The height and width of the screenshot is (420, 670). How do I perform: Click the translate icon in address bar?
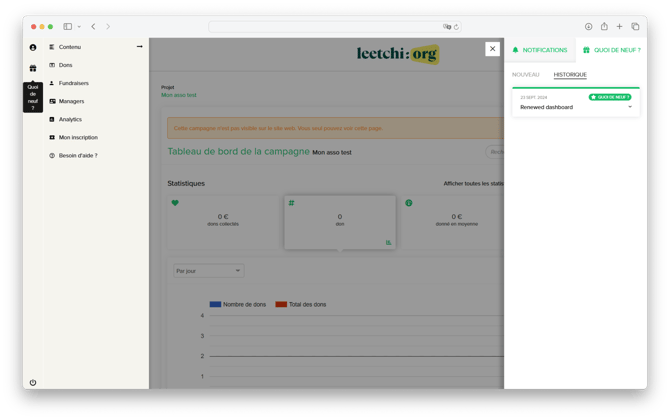[447, 26]
